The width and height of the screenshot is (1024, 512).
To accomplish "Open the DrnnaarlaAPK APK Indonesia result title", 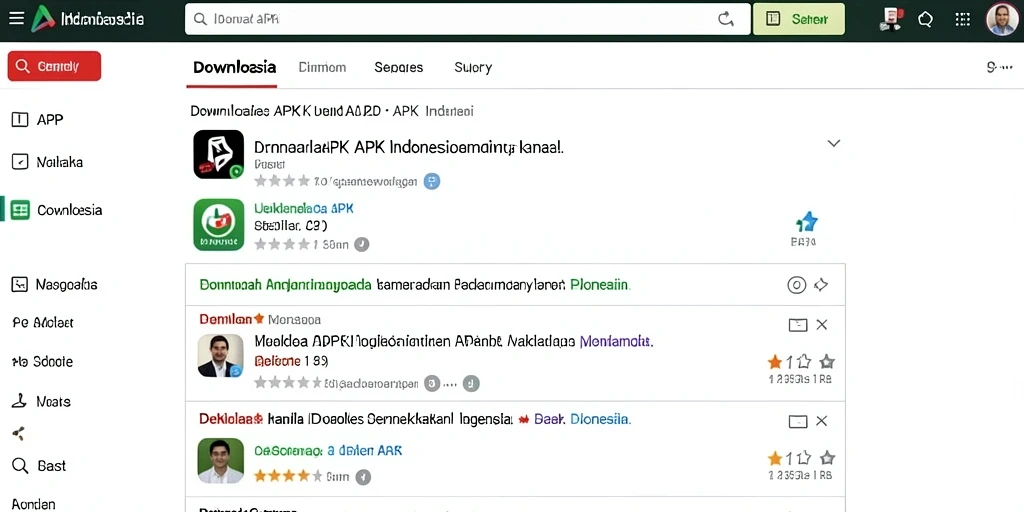I will pyautogui.click(x=409, y=147).
